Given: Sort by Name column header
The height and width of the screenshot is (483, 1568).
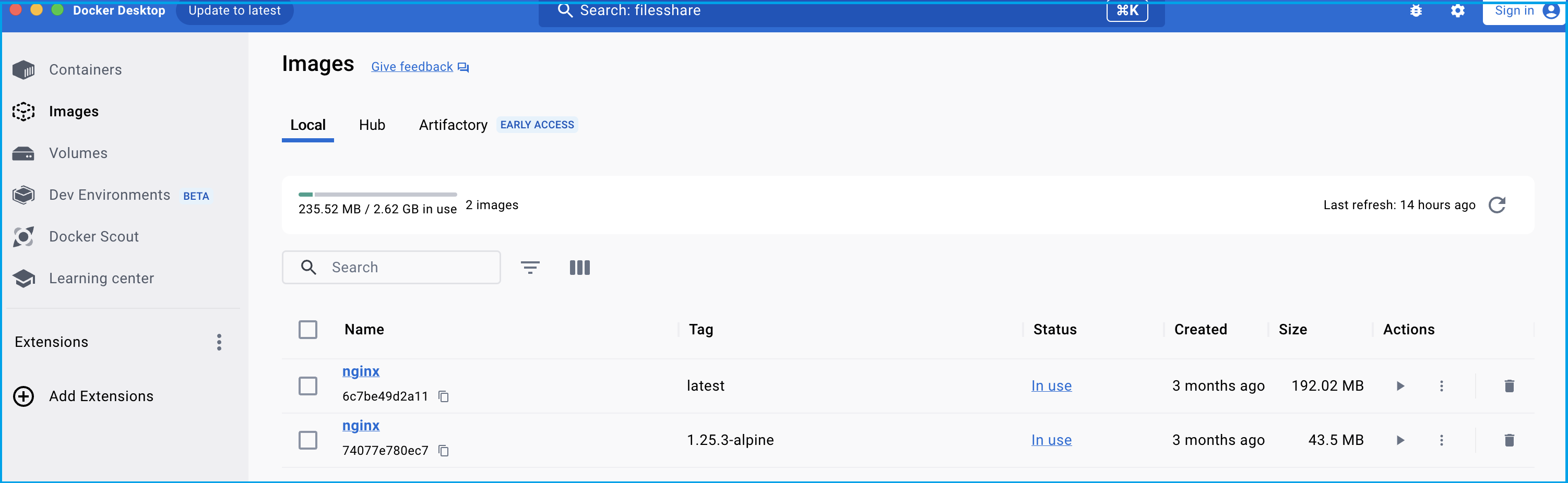Looking at the screenshot, I should [x=364, y=330].
